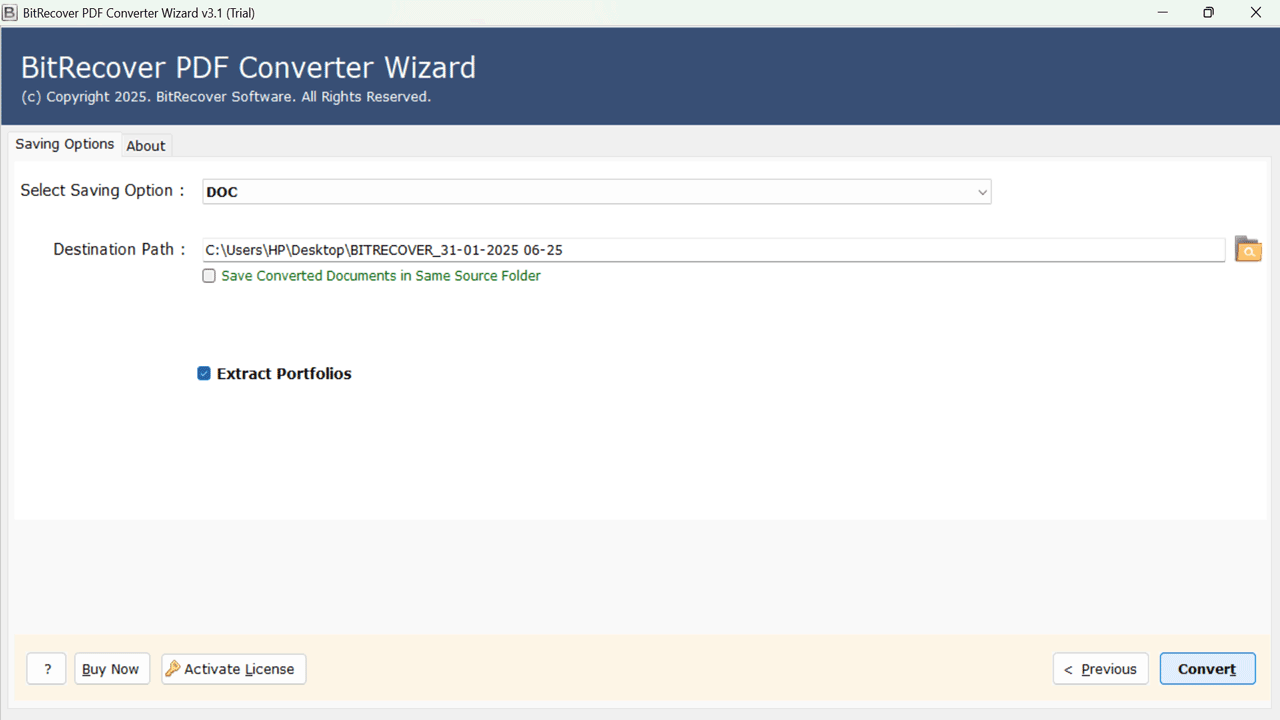Uncheck the Extract Portfolios checkbox
The image size is (1280, 720).
click(x=204, y=374)
